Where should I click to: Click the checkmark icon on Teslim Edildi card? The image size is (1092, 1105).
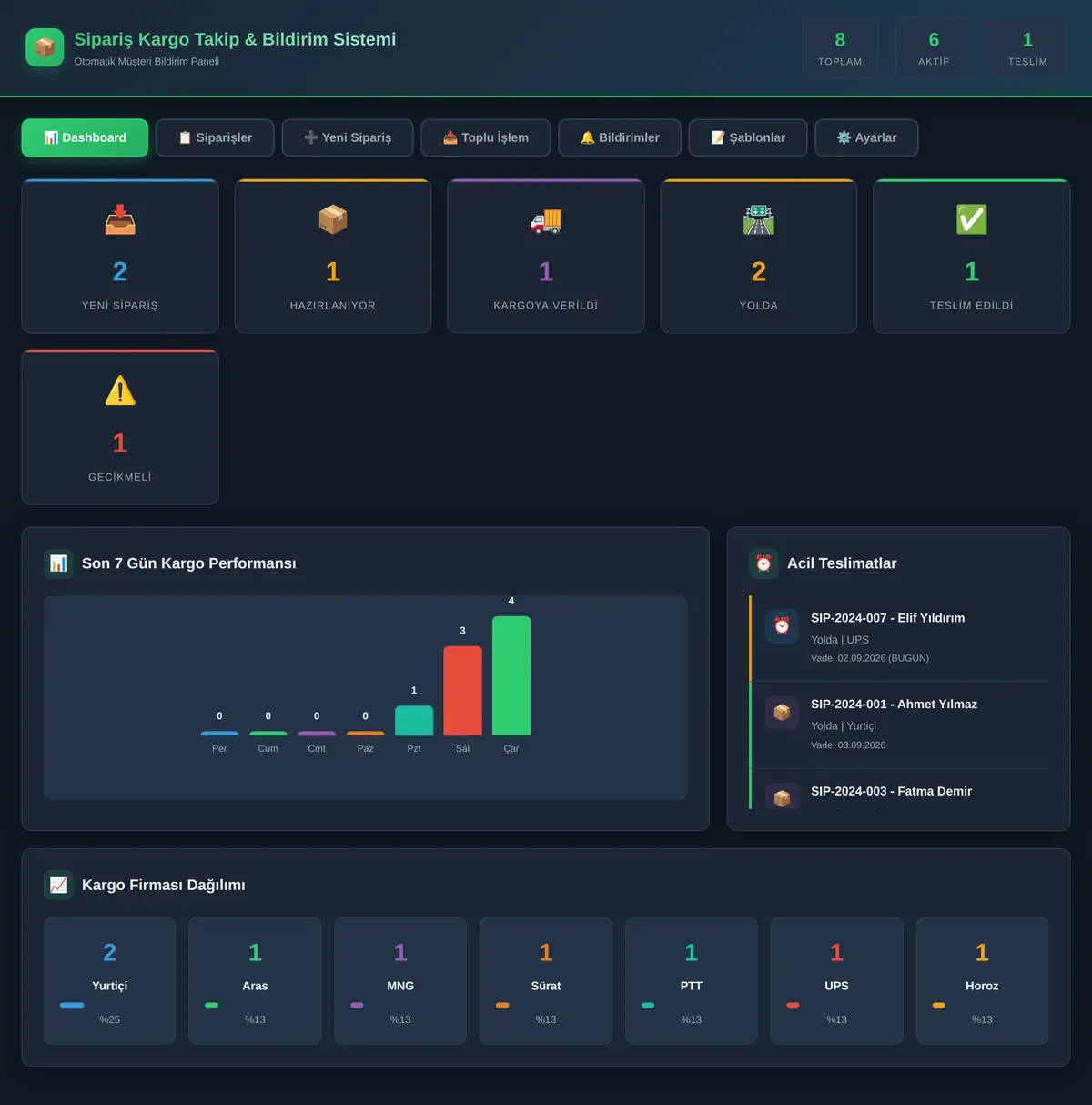pos(972,219)
